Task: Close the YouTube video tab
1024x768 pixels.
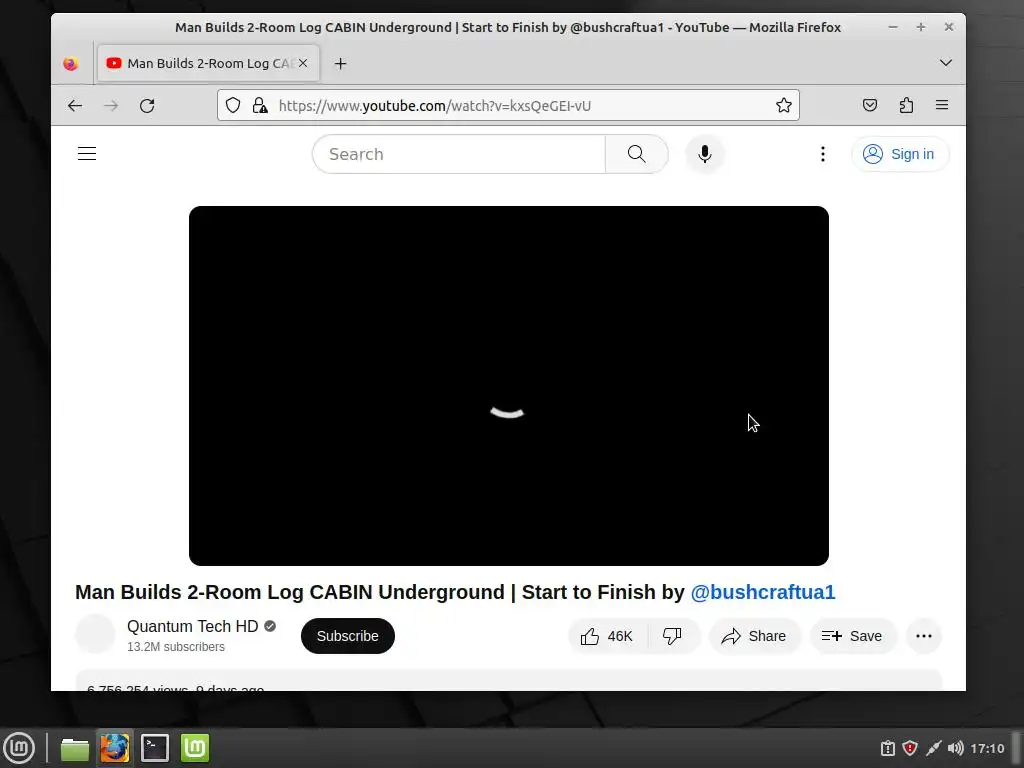Action: pyautogui.click(x=303, y=63)
